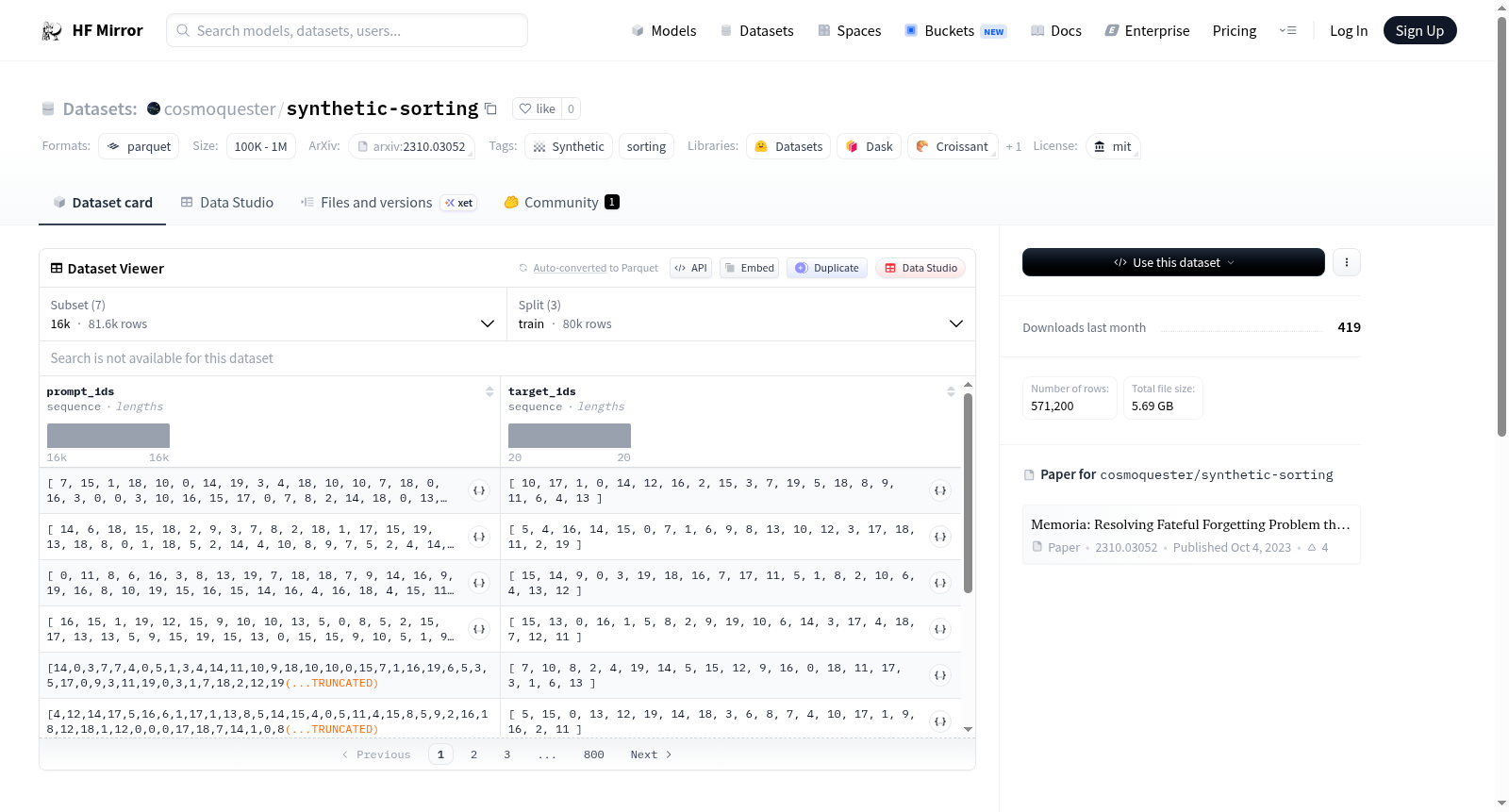Click the Dataset Viewer table icon
Viewport: 1509px width, 812px height.
[57, 269]
